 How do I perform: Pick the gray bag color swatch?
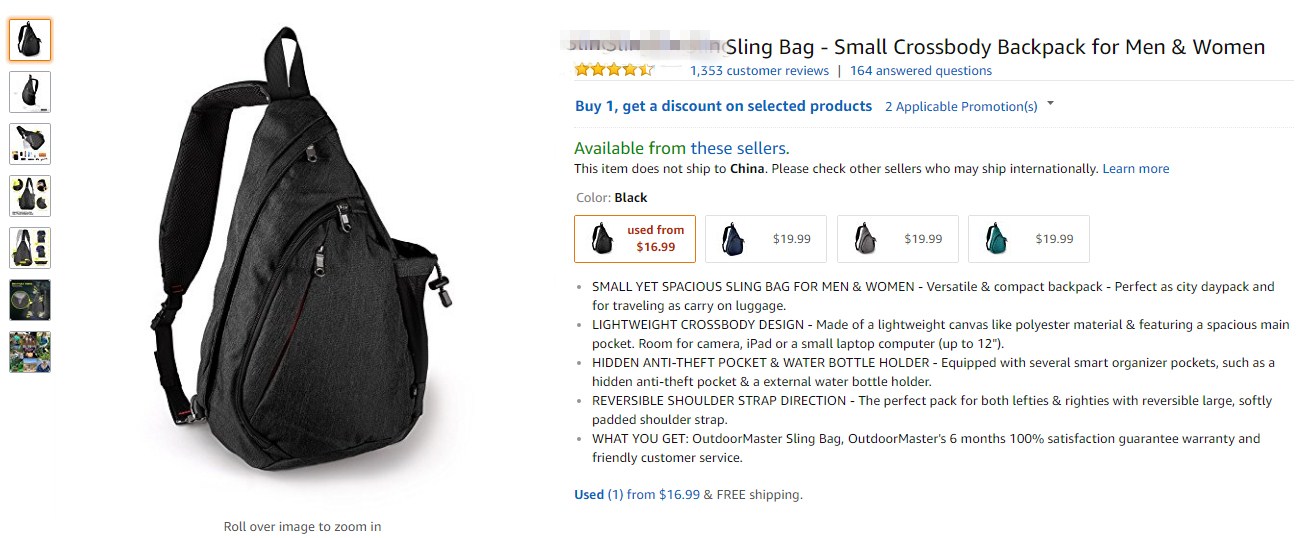point(897,239)
